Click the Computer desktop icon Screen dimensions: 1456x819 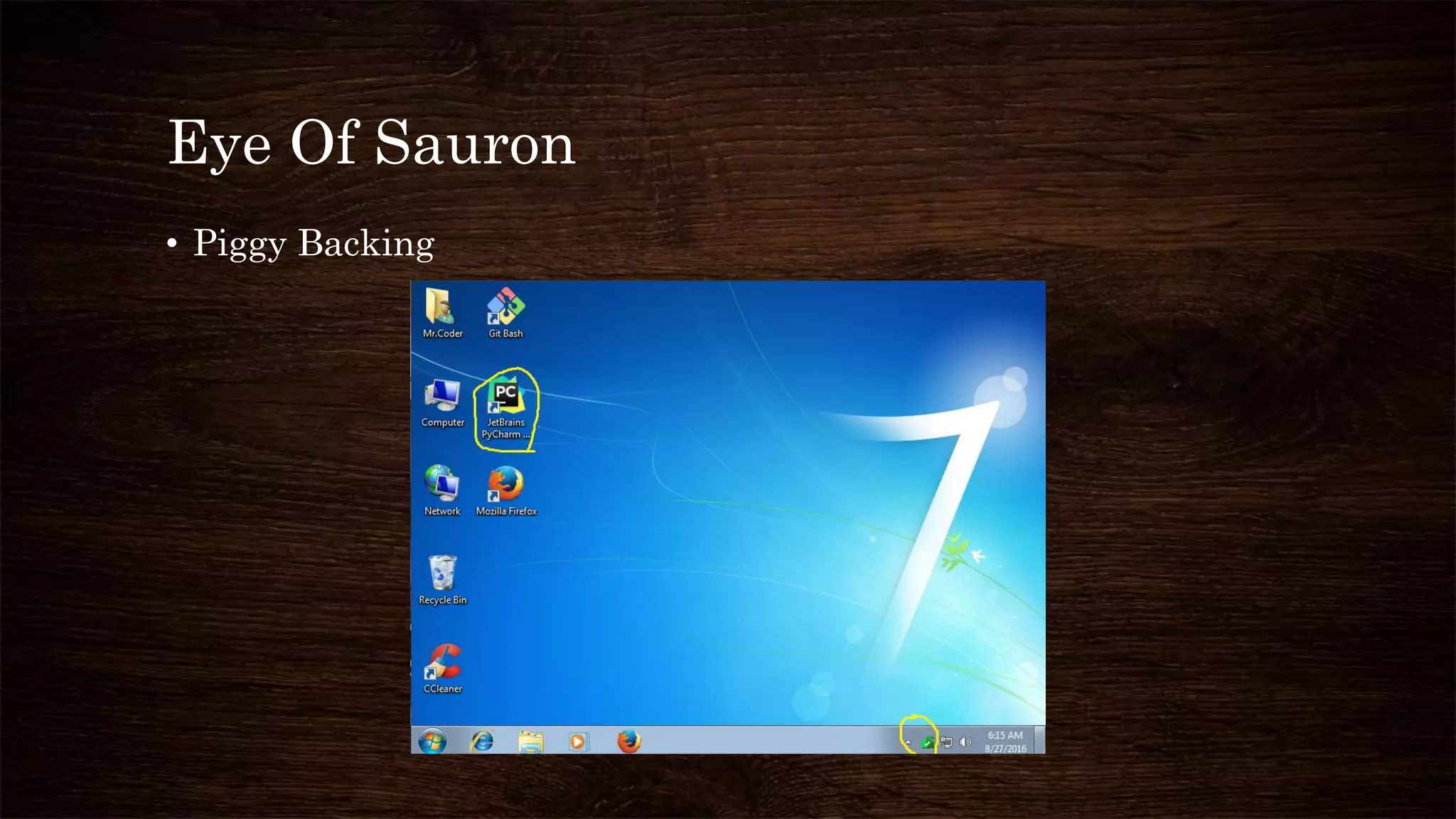pos(441,396)
